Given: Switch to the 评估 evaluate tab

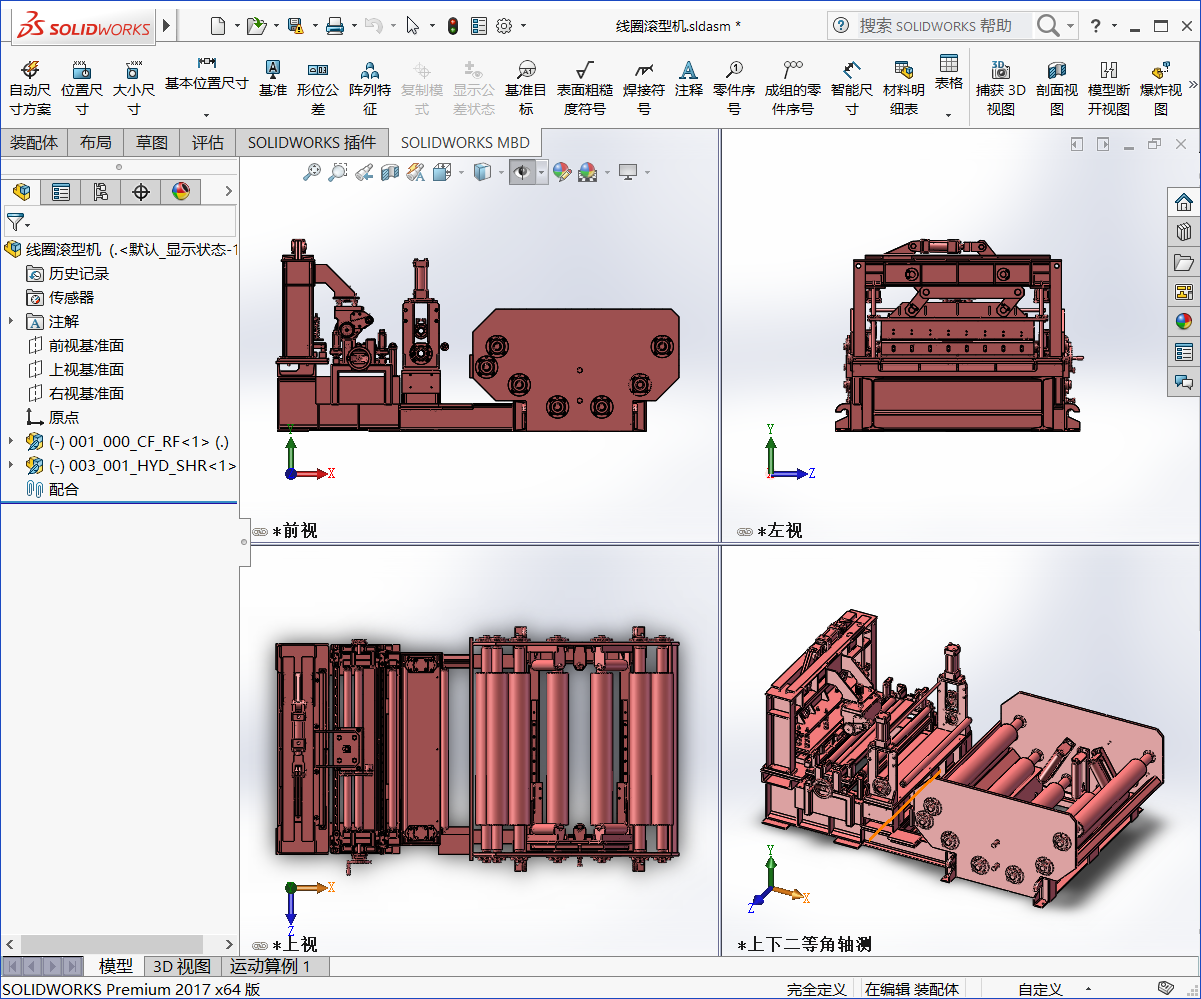Looking at the screenshot, I should coord(208,142).
